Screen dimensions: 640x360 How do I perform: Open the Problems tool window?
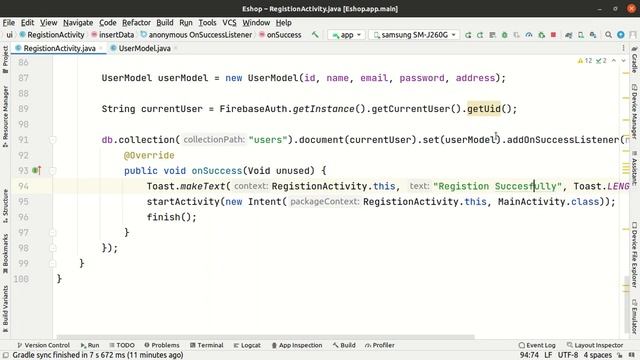pos(162,345)
